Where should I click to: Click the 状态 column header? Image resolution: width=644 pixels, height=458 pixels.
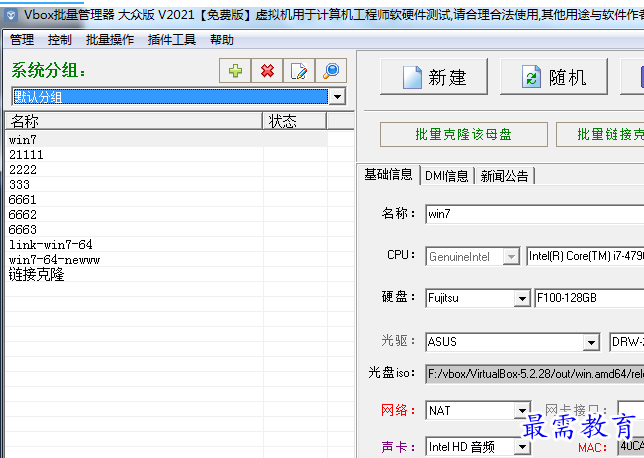(294, 121)
